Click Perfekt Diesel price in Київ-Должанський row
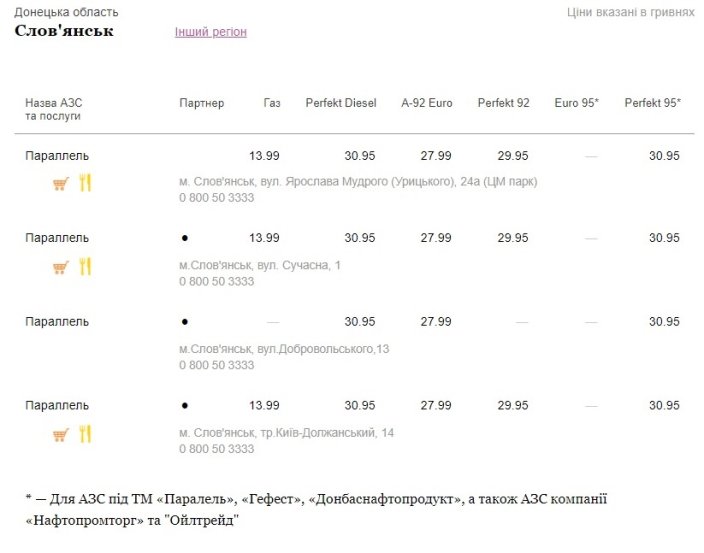The image size is (704, 553). point(360,405)
